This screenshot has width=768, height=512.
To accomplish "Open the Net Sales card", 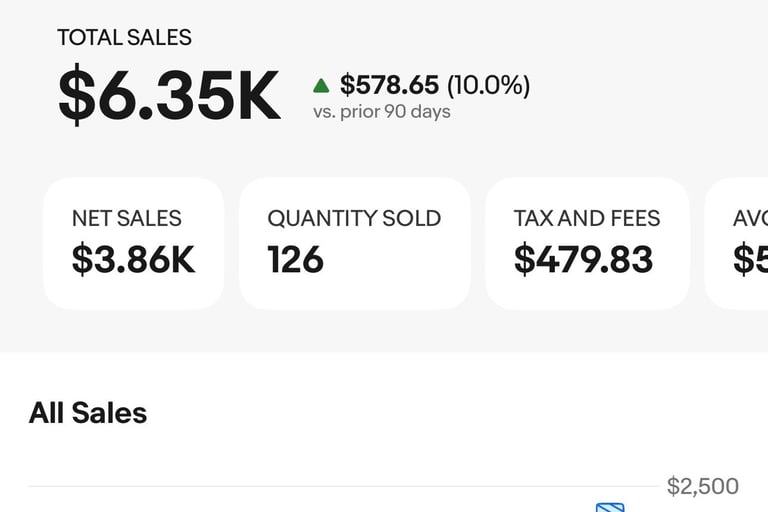I will coord(134,244).
